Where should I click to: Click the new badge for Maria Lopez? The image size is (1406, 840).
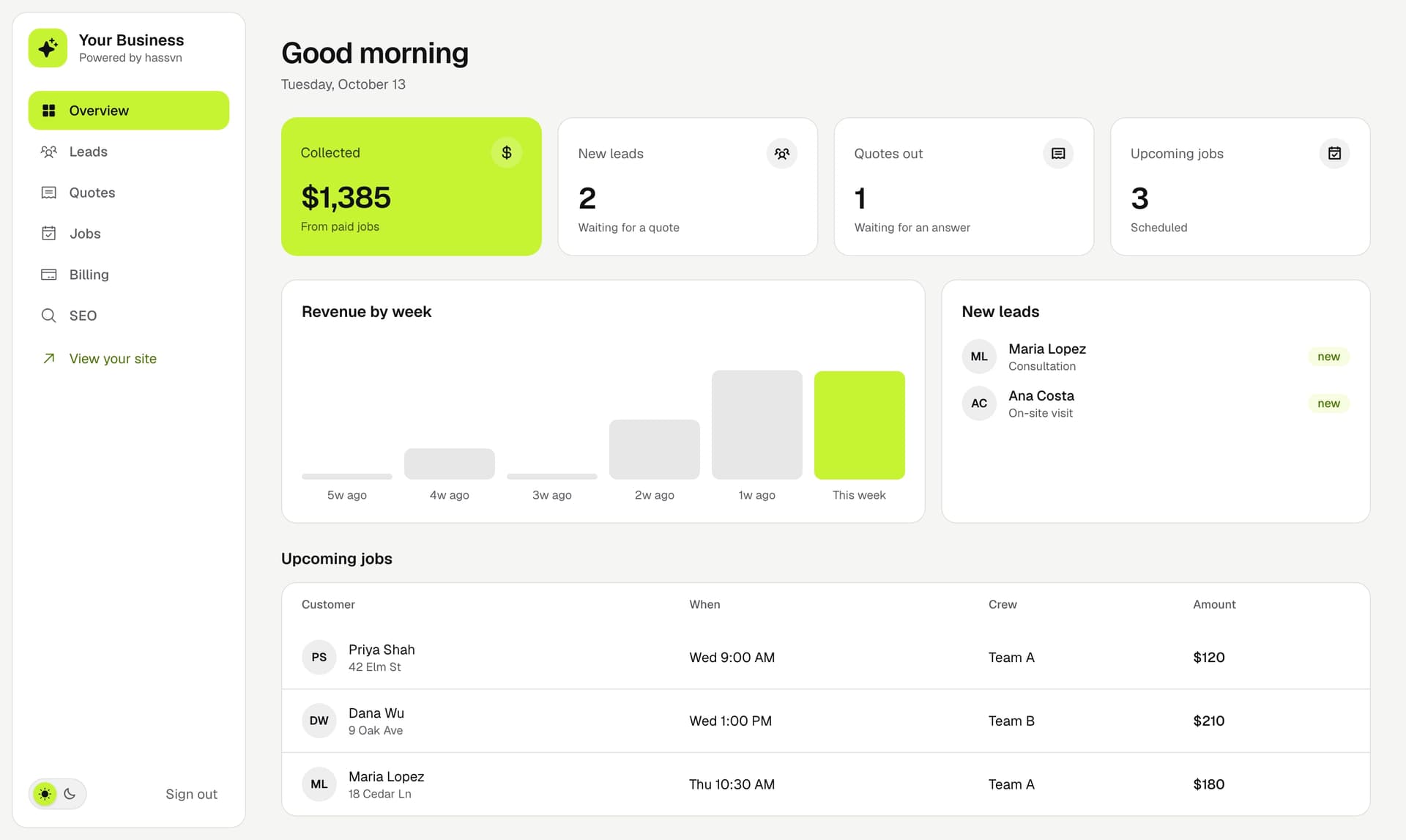1328,357
